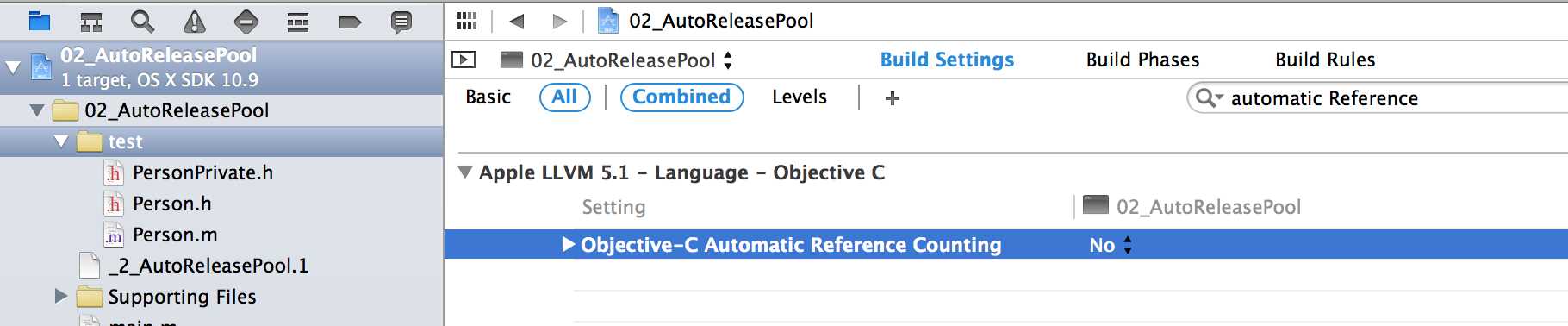Expand the Supporting Files folder
Screen dimensions: 1568x326
(60, 296)
